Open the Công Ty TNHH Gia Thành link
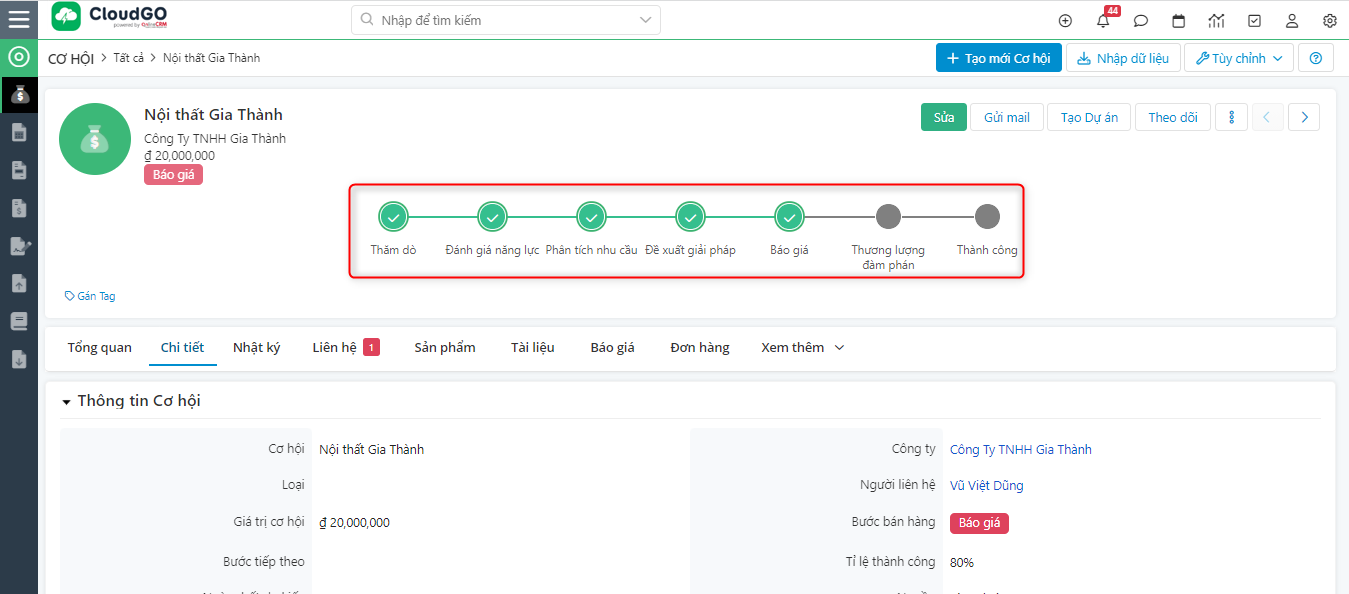This screenshot has width=1349, height=594. (x=1020, y=450)
